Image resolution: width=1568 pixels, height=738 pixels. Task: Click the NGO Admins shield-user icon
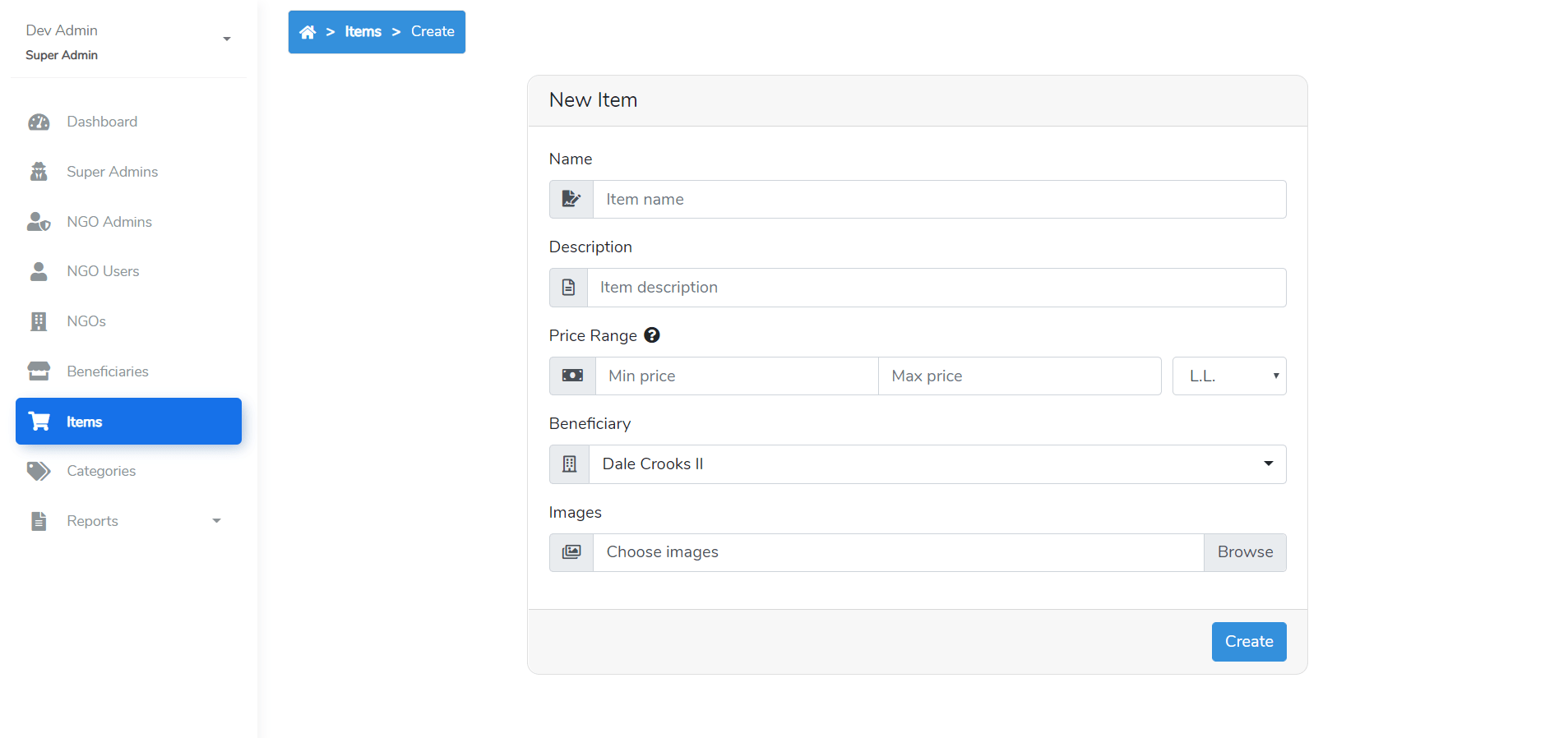coord(39,222)
